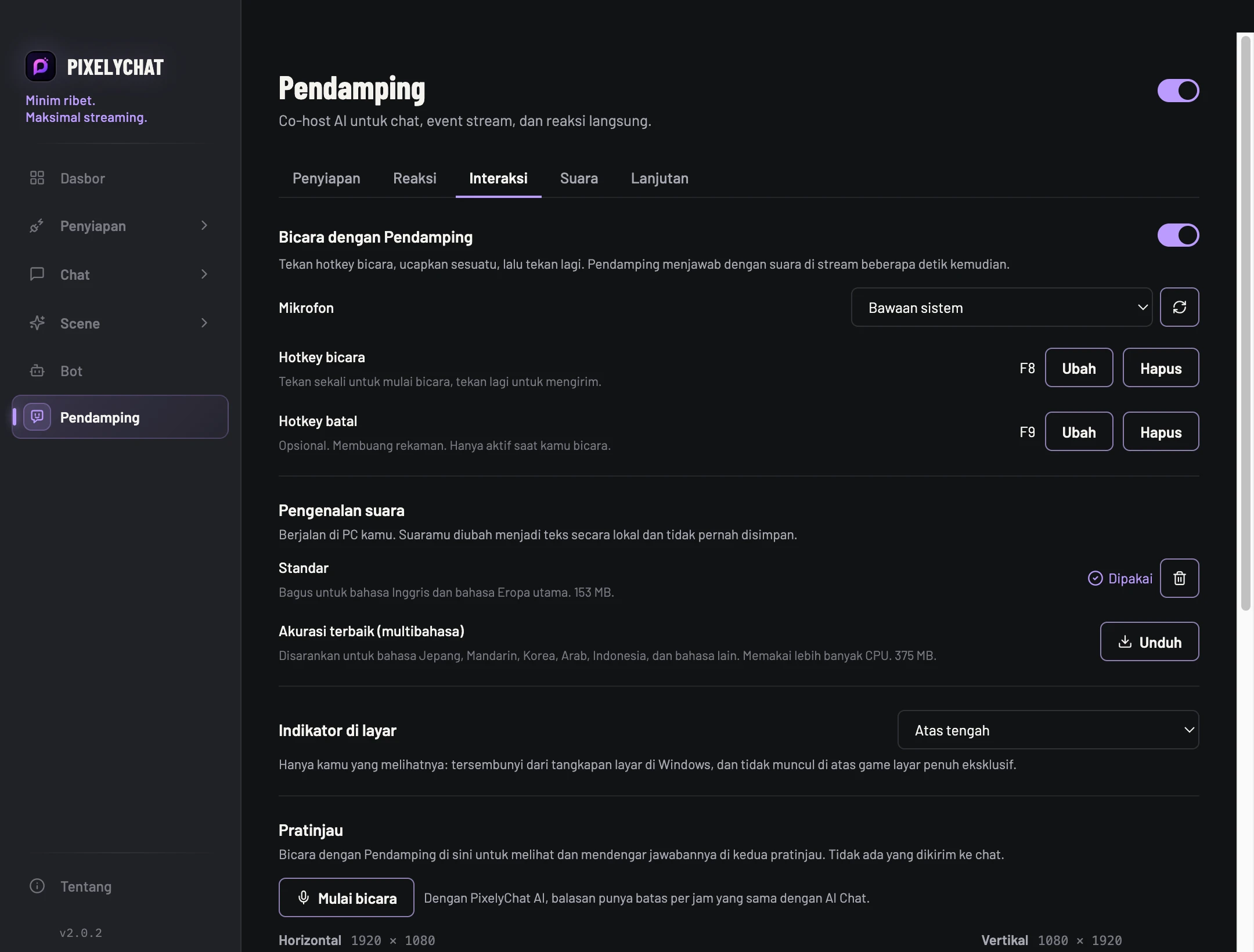Select the Interaksi tab
The image size is (1254, 952).
click(498, 178)
